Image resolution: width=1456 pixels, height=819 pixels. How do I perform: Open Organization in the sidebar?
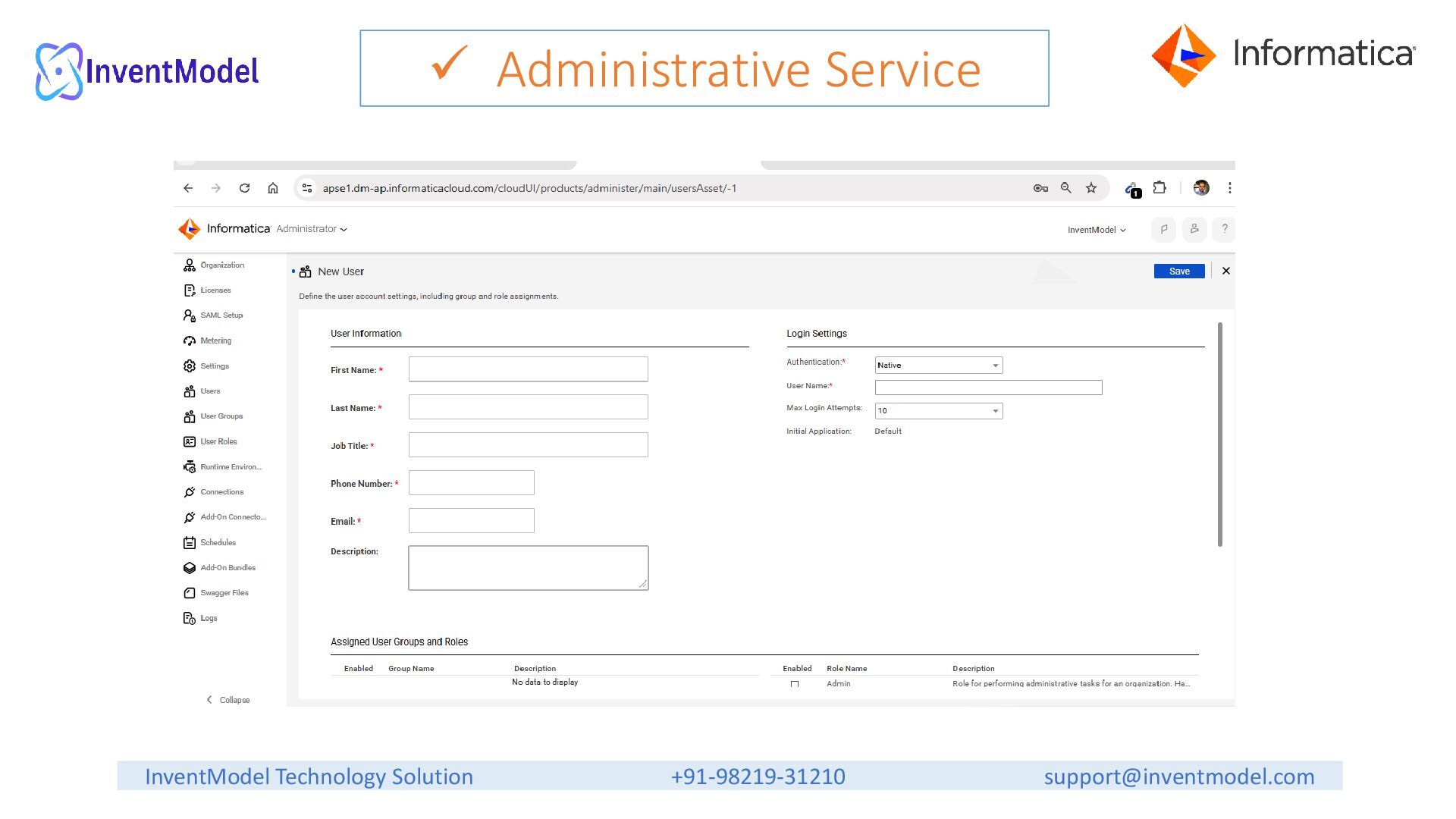click(x=213, y=265)
